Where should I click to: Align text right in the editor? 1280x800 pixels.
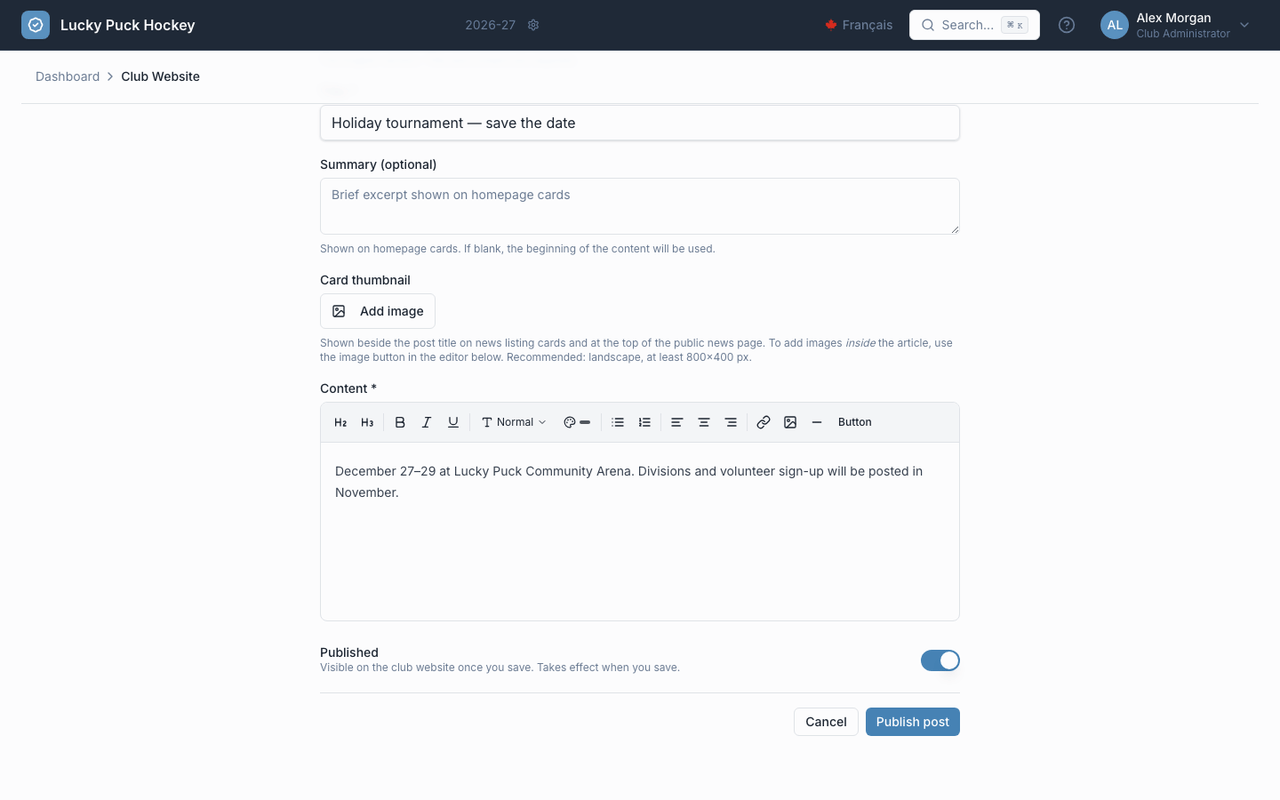coord(731,422)
